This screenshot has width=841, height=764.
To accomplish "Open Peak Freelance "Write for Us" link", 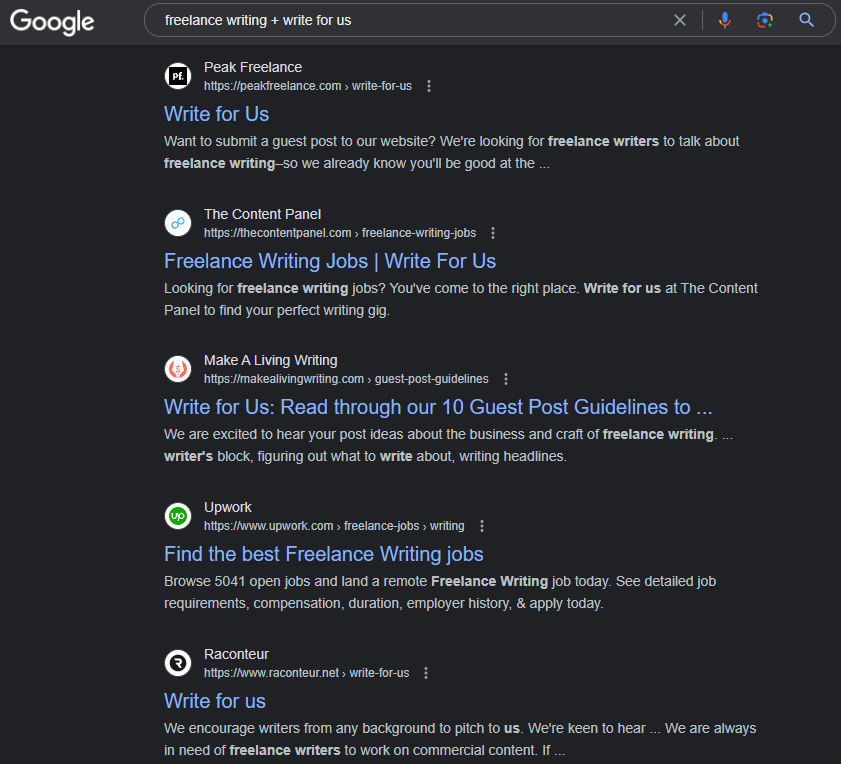I will tap(216, 114).
